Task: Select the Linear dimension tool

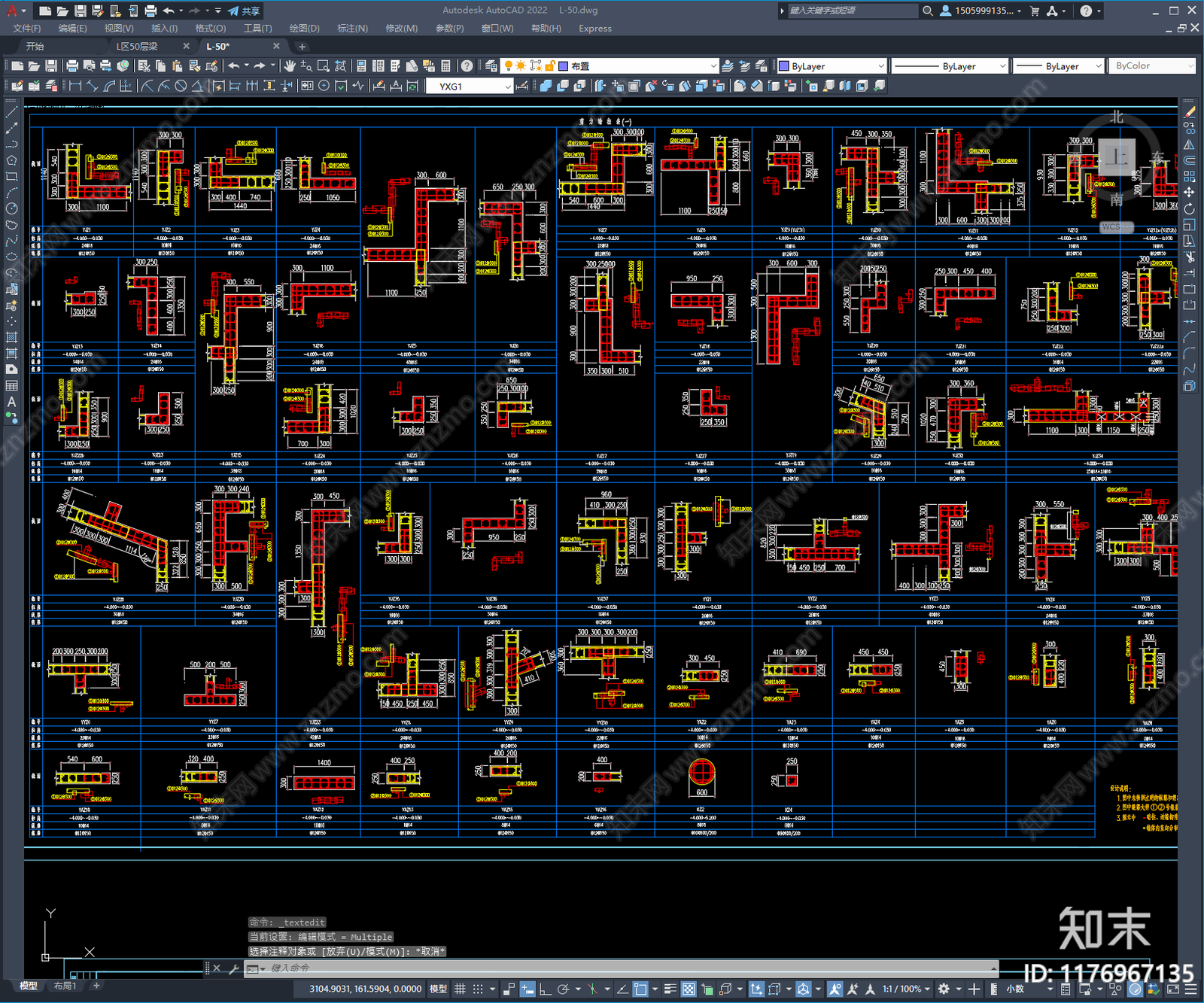Action: (x=75, y=86)
